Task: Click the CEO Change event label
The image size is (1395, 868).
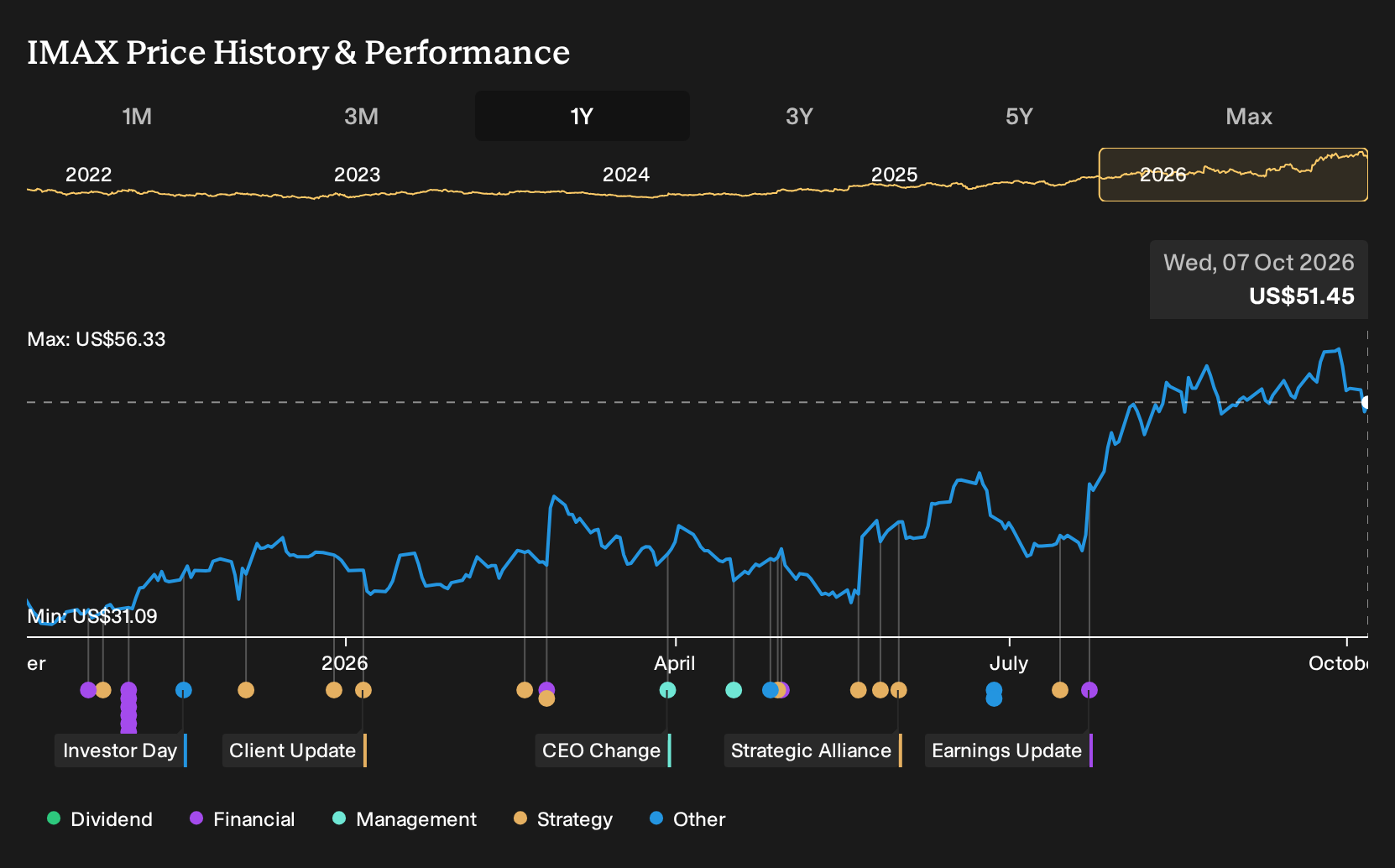Action: point(603,750)
